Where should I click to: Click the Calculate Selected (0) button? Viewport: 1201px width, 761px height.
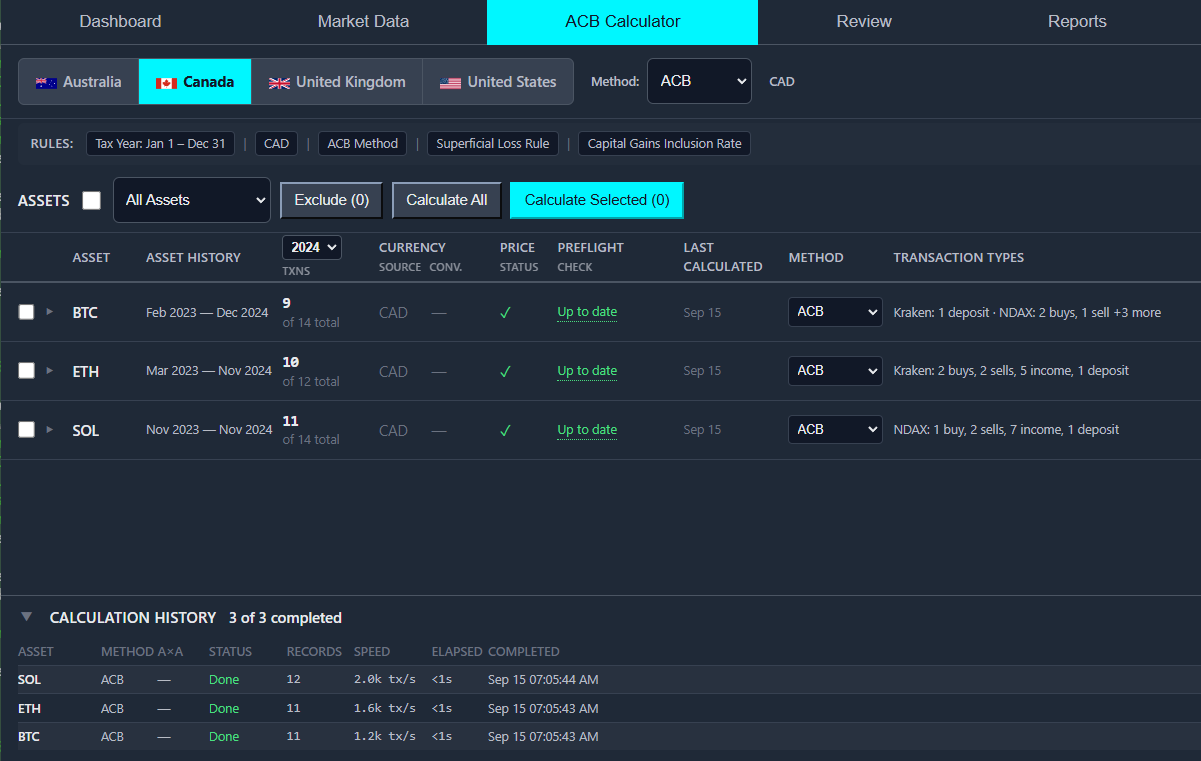coord(597,200)
